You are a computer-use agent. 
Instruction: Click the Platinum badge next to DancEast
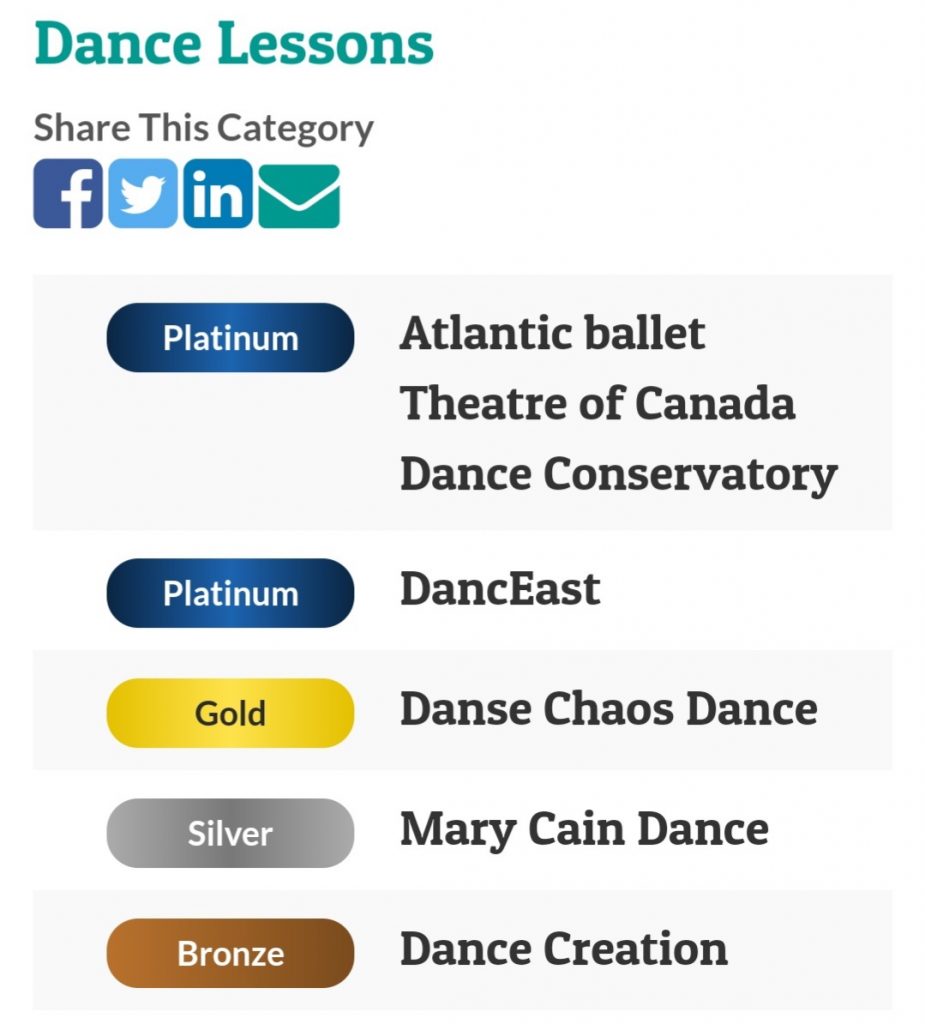231,593
